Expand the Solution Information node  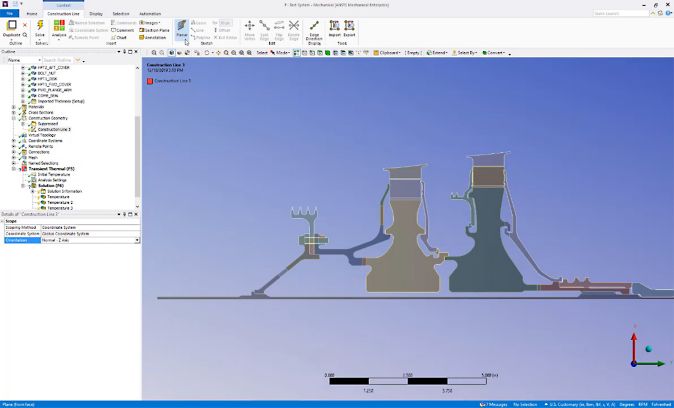tap(32, 191)
